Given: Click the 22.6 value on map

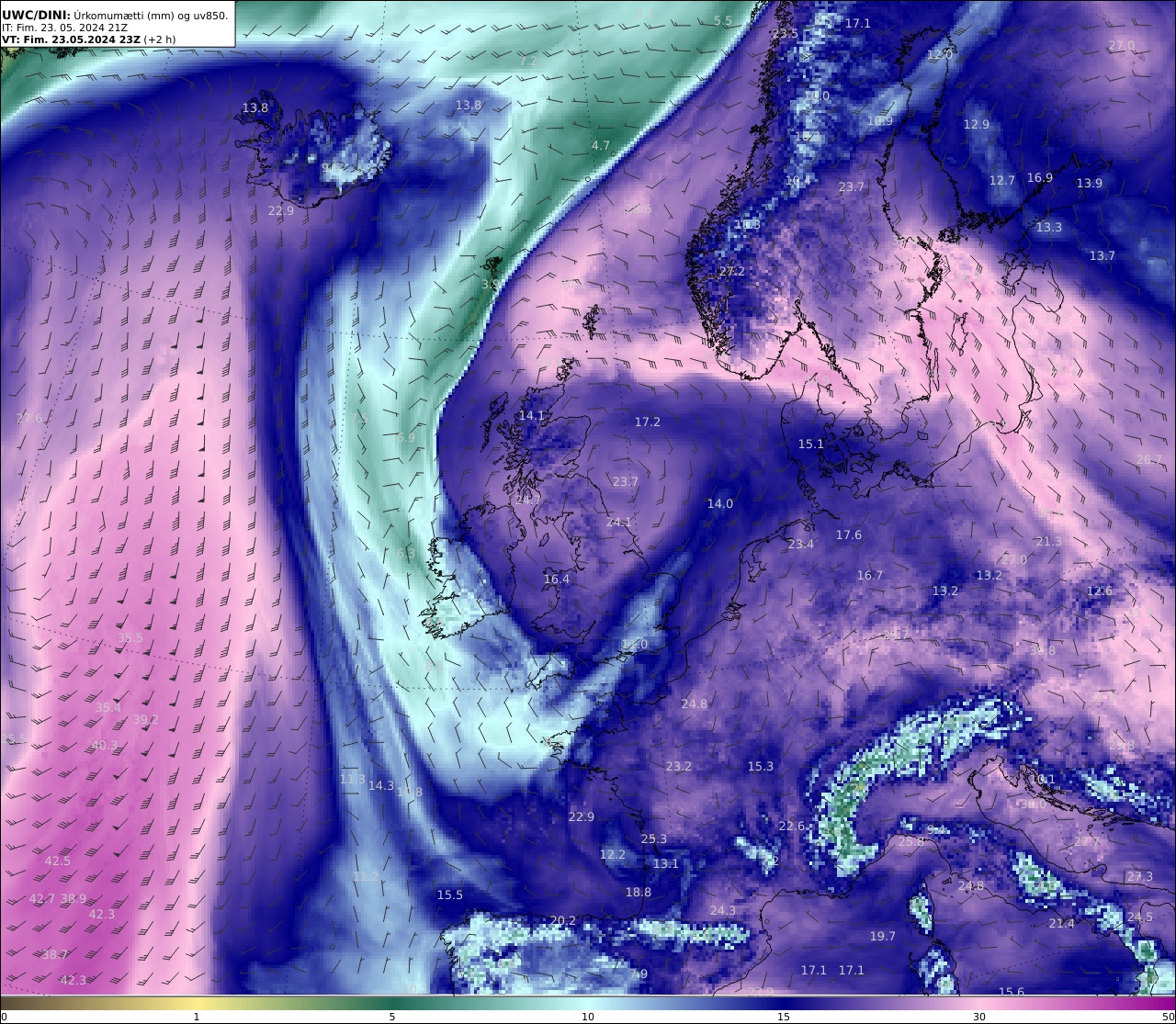Looking at the screenshot, I should click(x=792, y=827).
